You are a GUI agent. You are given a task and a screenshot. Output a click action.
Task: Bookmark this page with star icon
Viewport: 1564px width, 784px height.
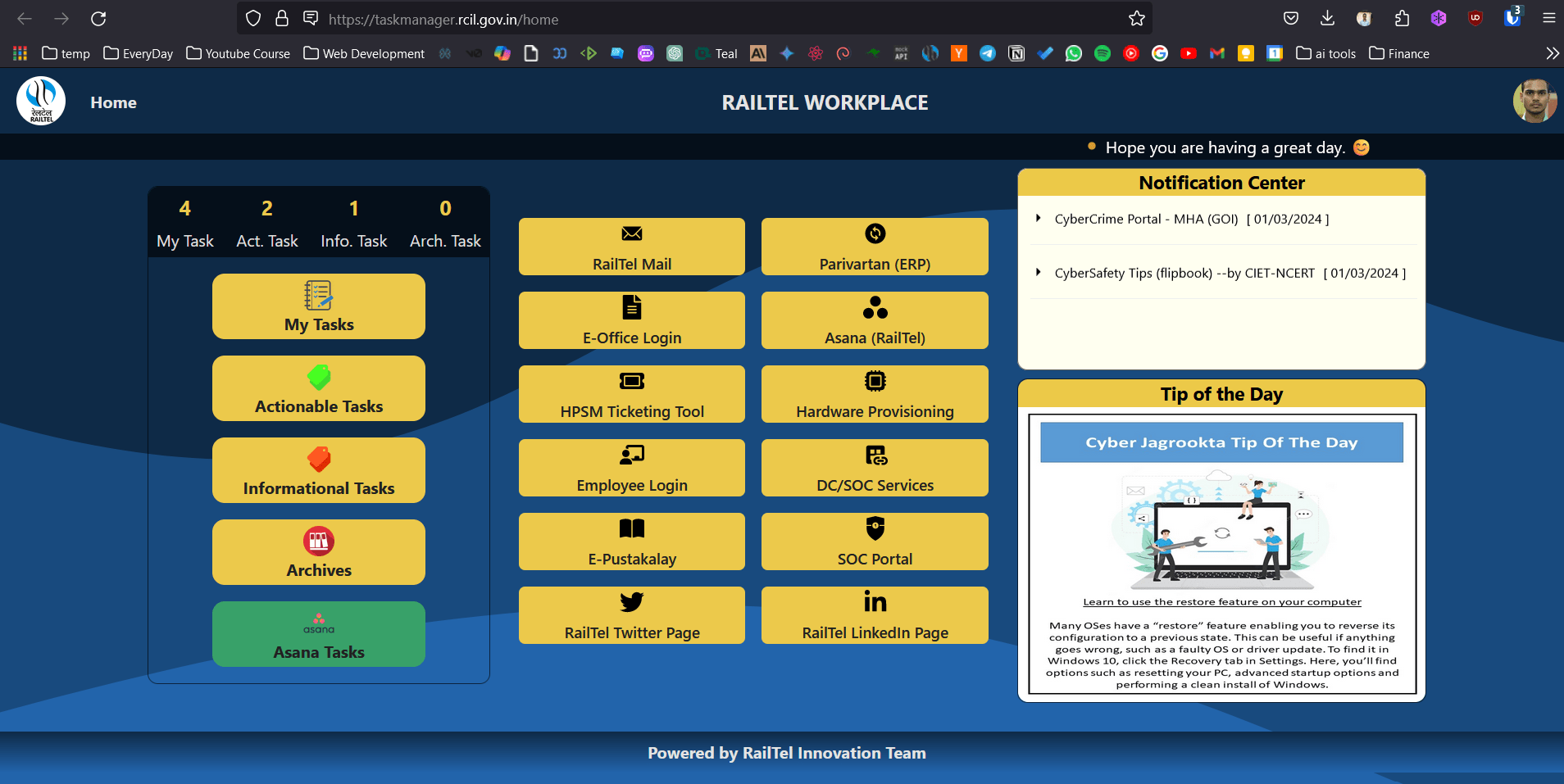1136,19
